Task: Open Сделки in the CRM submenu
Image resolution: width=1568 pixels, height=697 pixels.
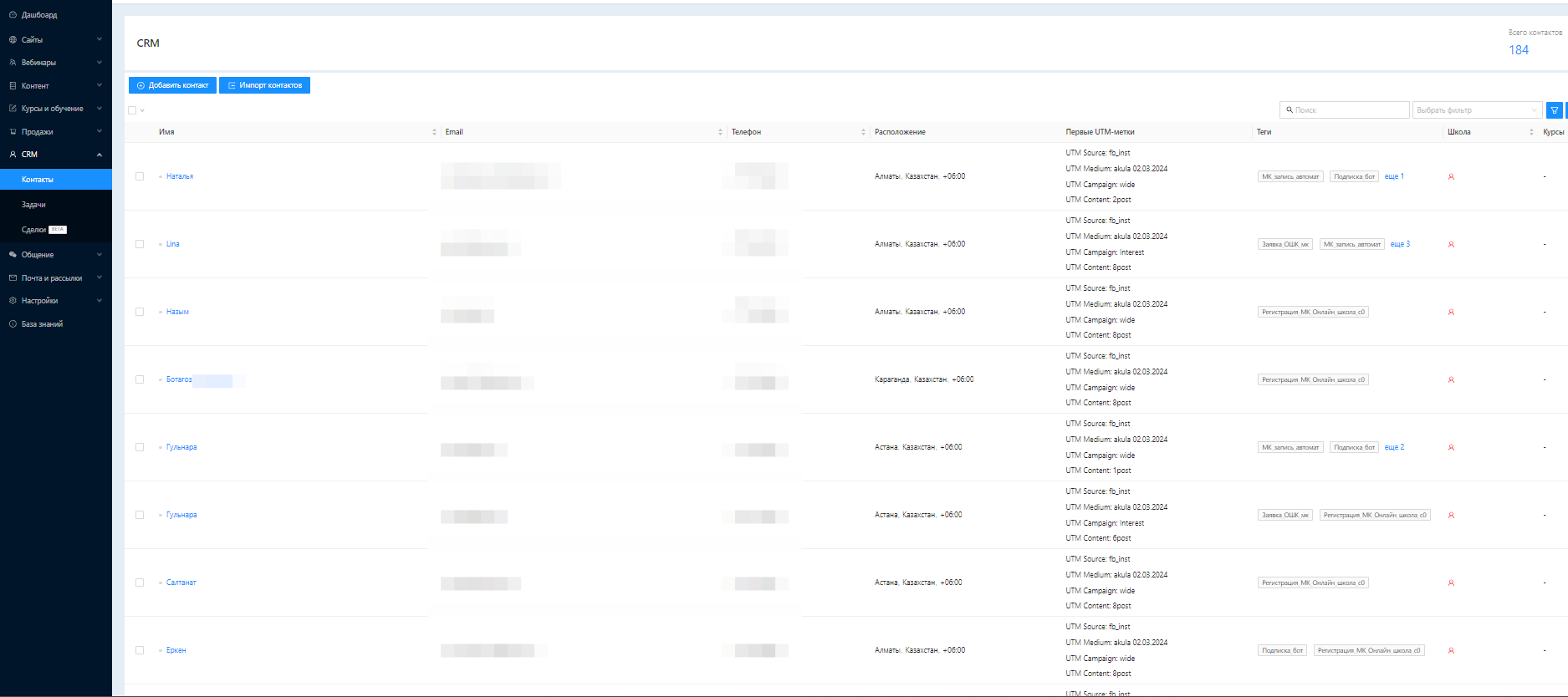Action: coord(34,230)
